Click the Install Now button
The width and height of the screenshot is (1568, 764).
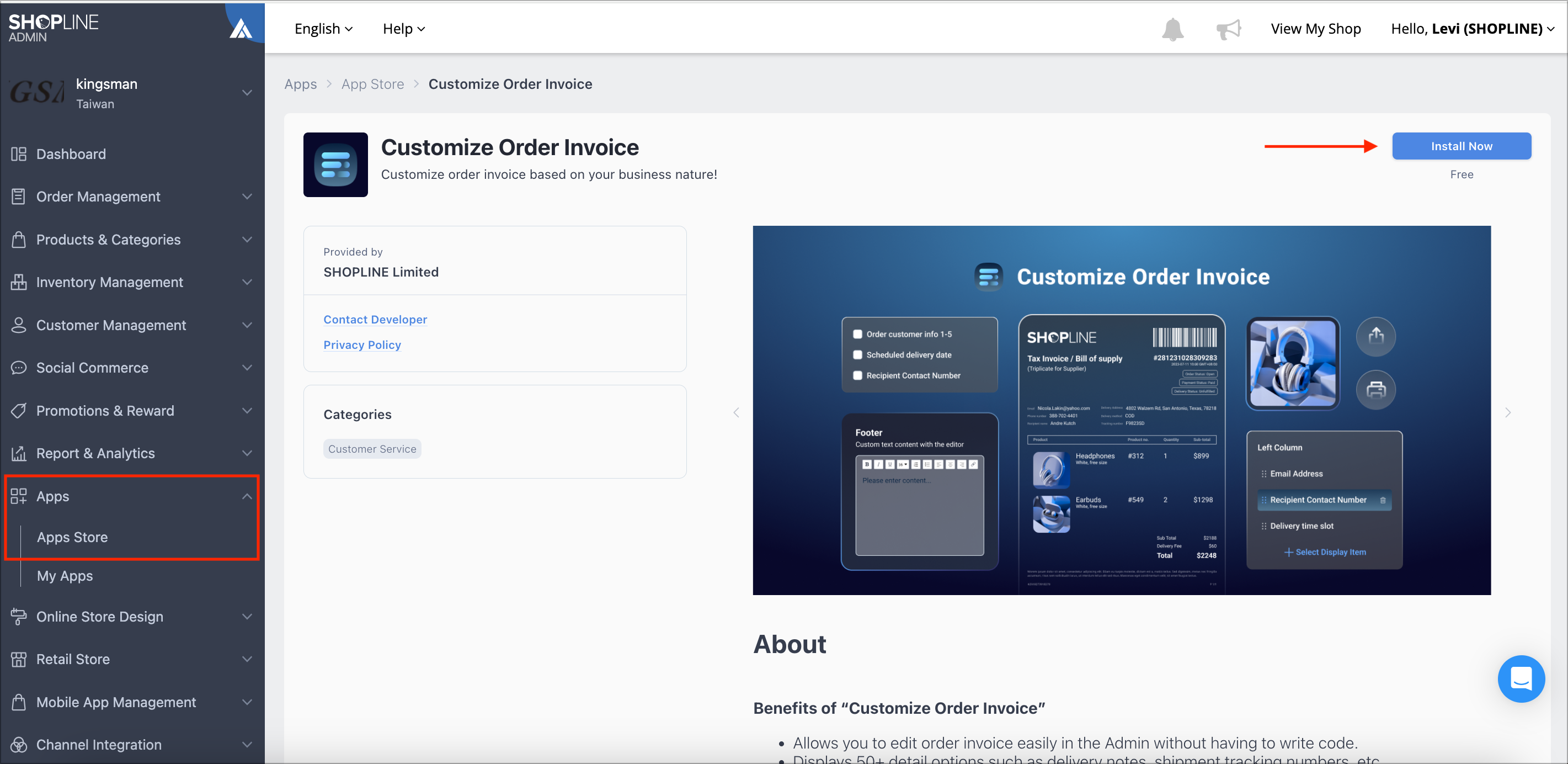pyautogui.click(x=1462, y=146)
